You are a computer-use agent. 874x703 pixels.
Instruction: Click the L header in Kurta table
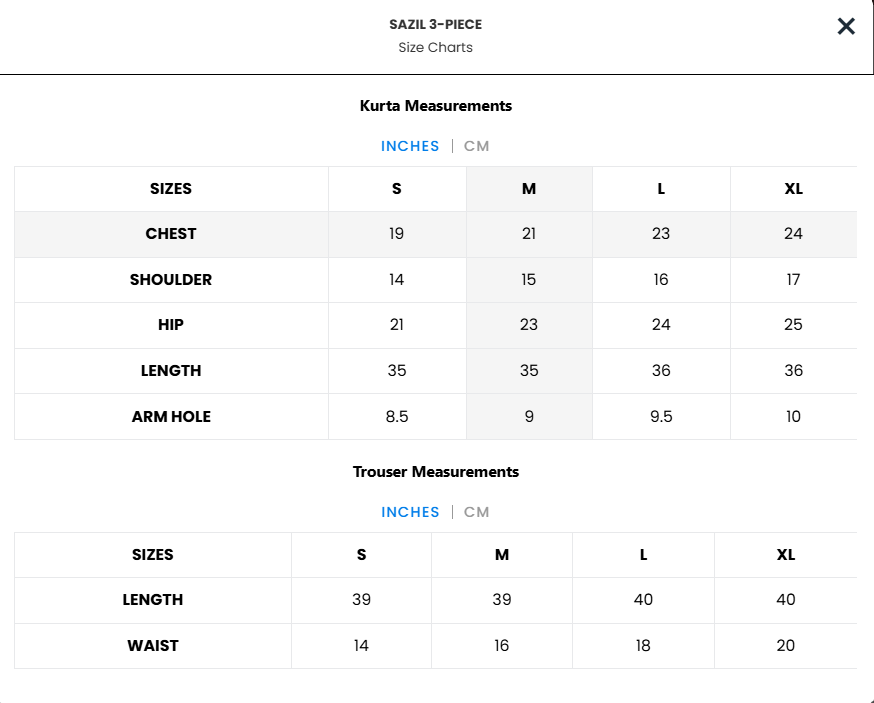(661, 189)
